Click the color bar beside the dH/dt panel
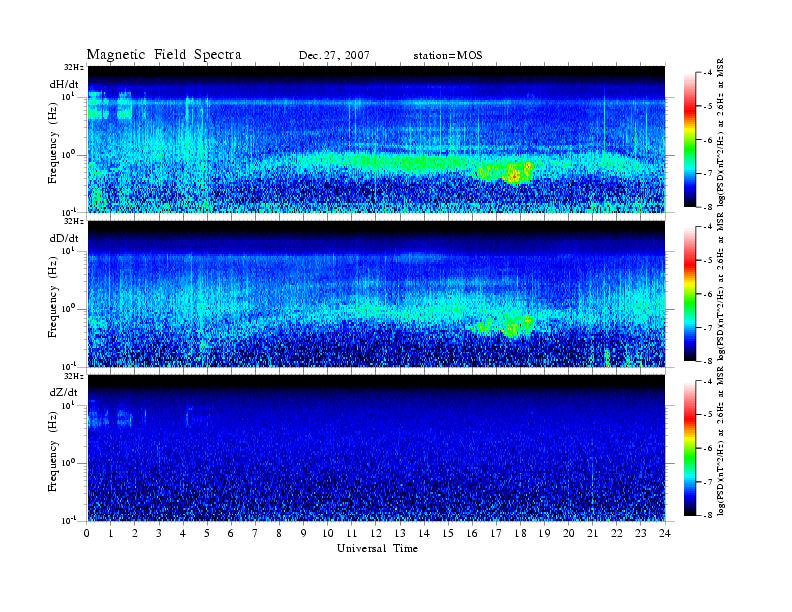Image resolution: width=792 pixels, height=612 pixels. 689,140
